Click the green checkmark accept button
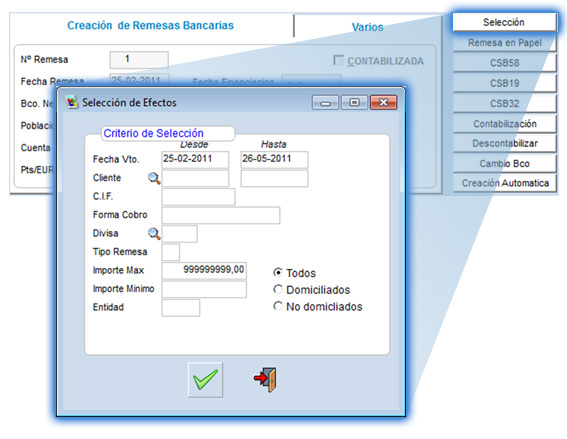 [x=205, y=380]
